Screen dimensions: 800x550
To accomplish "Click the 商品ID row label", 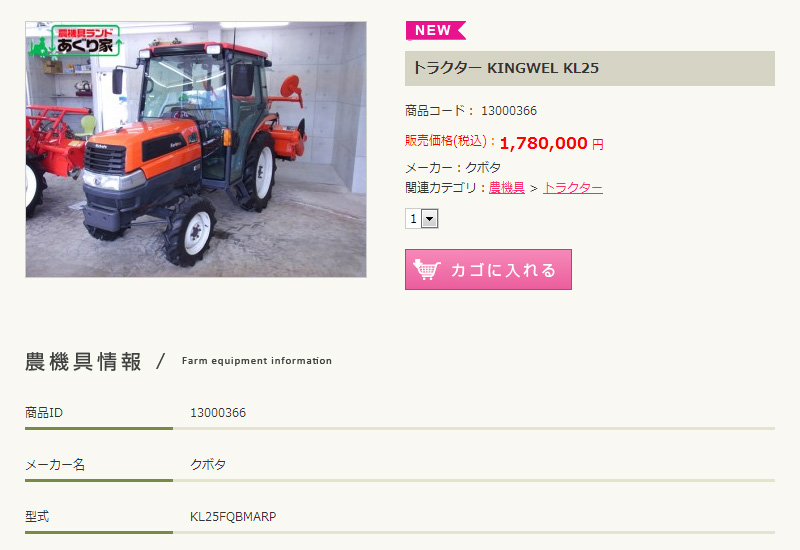I will [44, 413].
